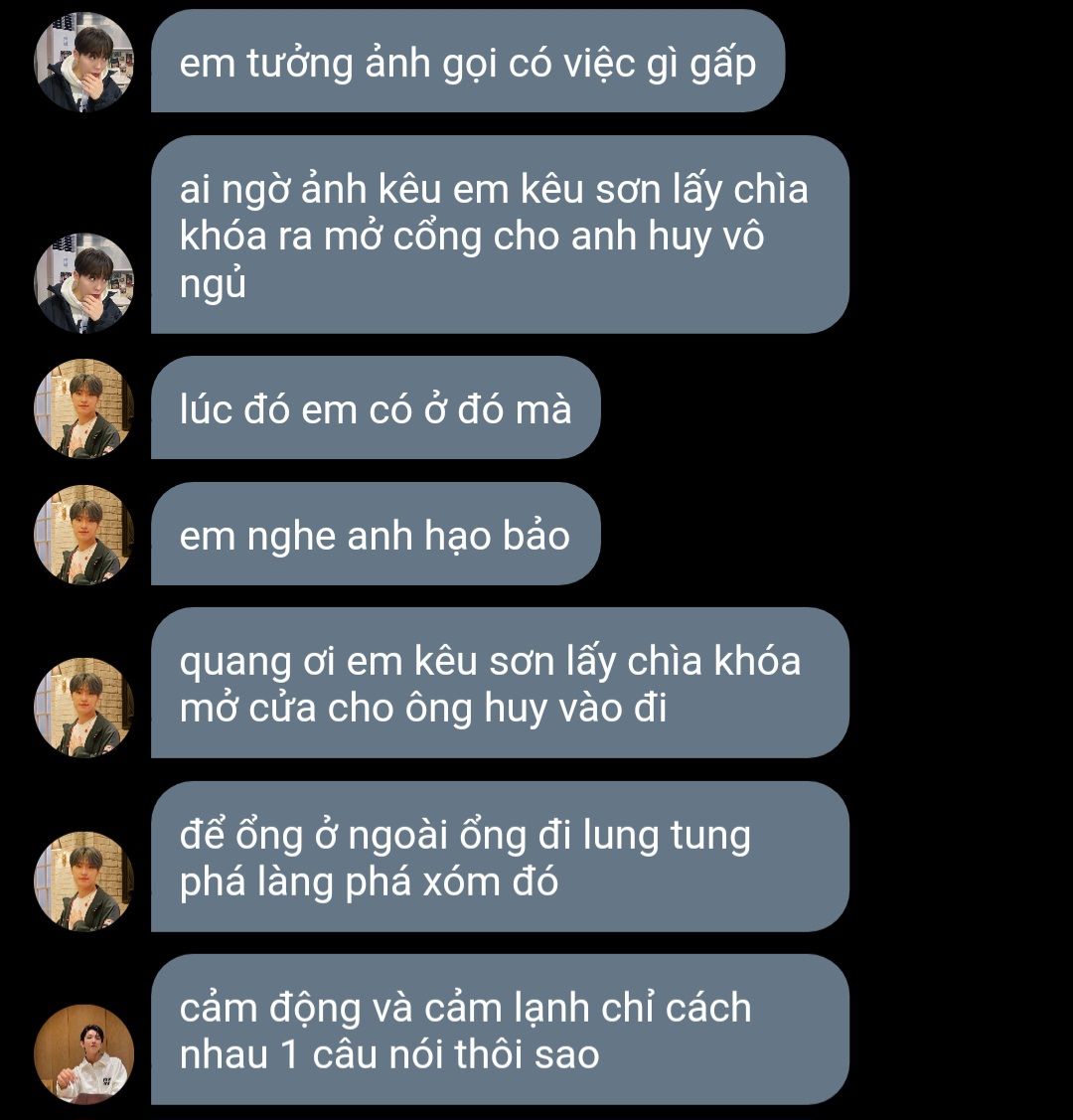This screenshot has height=1120, width=1073.
Task: Select avatar beside 'để ổng ở ngoài' message
Action: coord(84,881)
